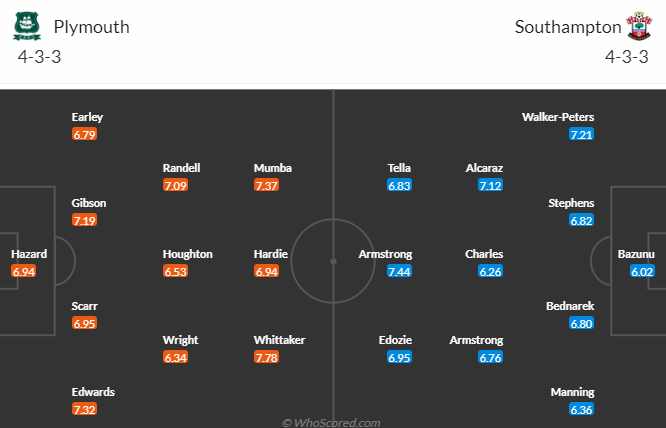666x428 pixels.
Task: Open the Southampton team name link
Action: pyautogui.click(x=564, y=27)
